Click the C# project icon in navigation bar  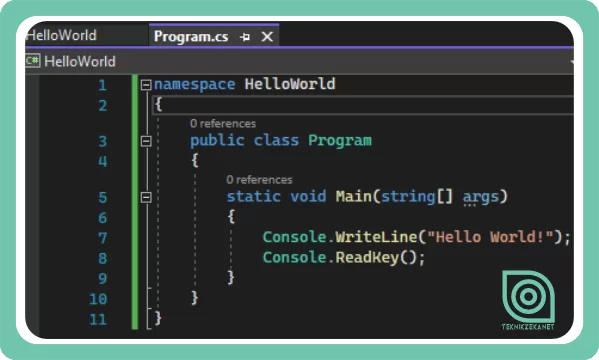(x=32, y=61)
